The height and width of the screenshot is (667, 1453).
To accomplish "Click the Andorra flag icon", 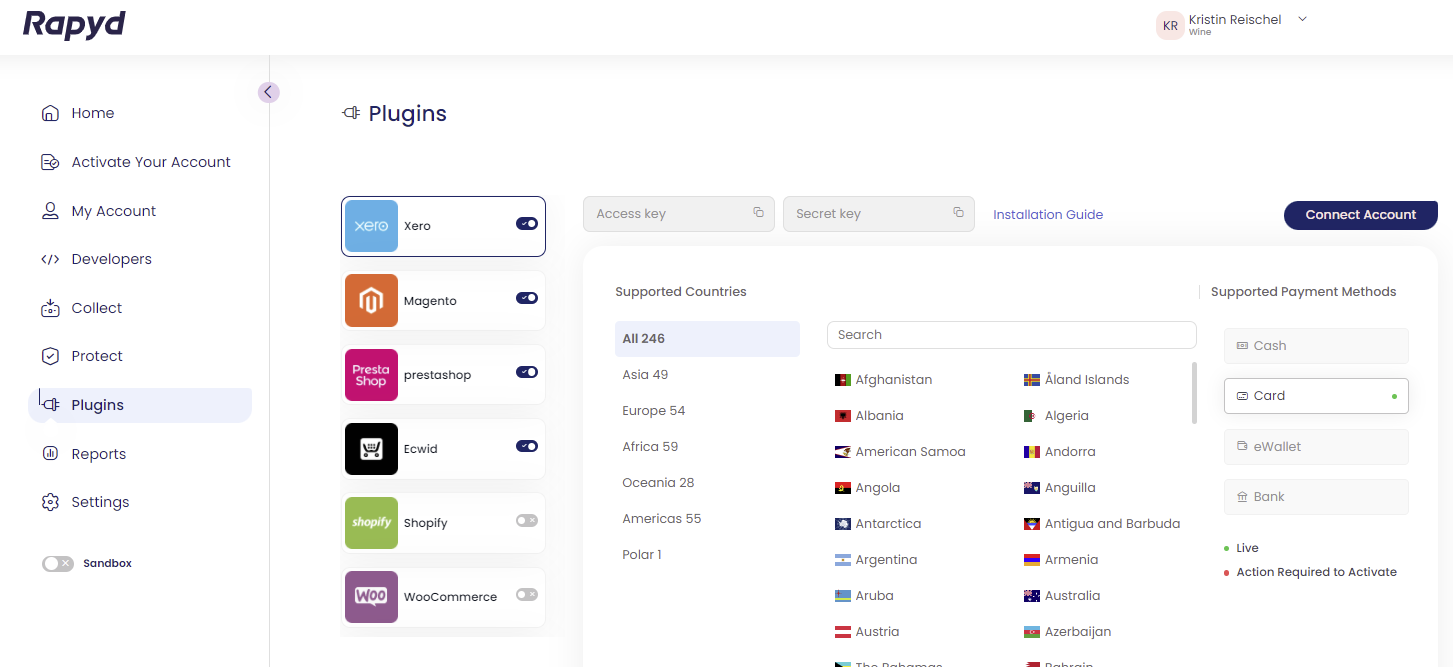I will (1032, 452).
